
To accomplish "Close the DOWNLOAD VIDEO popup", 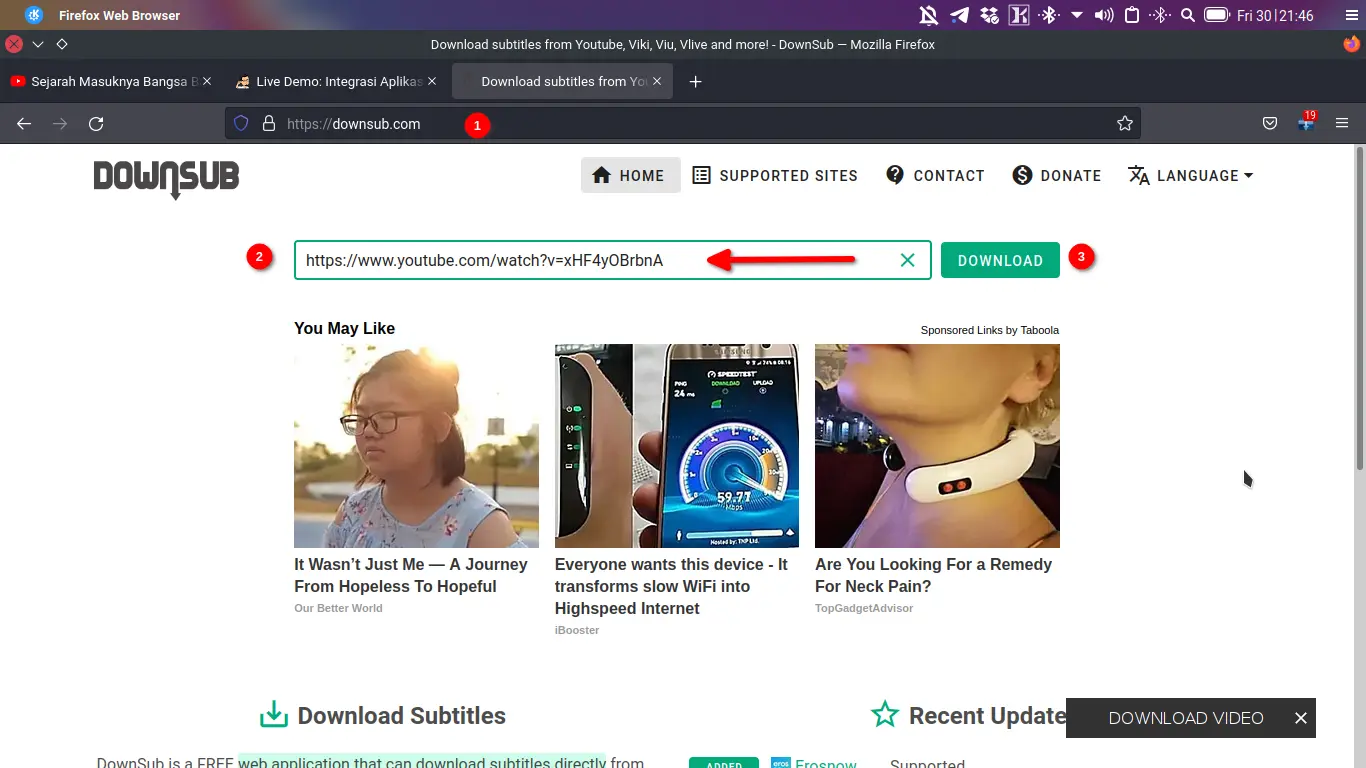I will point(1300,718).
